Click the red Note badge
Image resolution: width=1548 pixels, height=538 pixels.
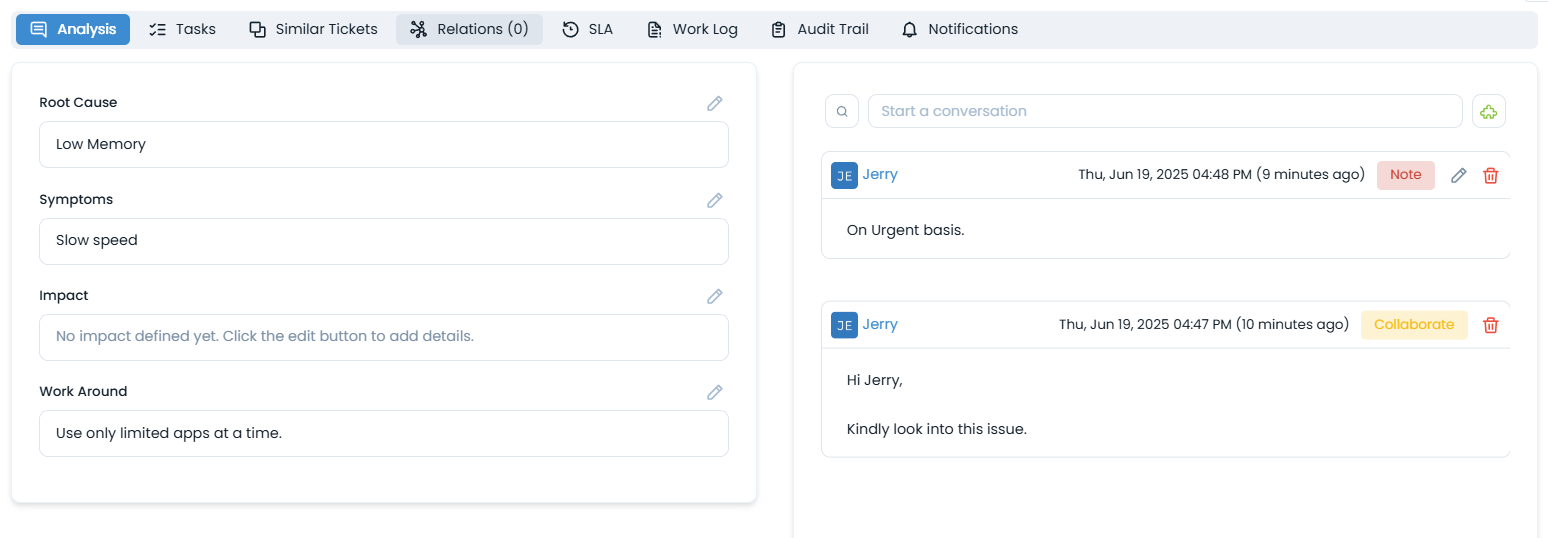[x=1405, y=175]
